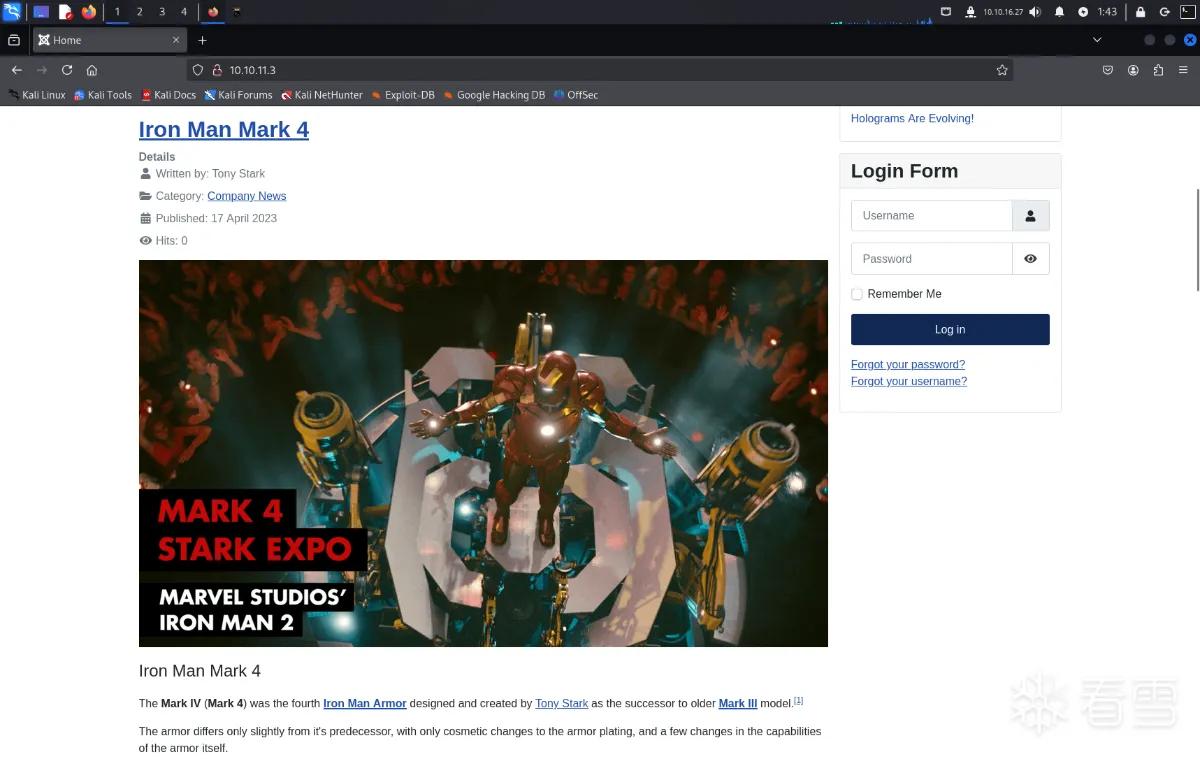Screen dimensions: 1200x759
Task: Click the Published: 17 April 2023 text
Action: coord(216,218)
